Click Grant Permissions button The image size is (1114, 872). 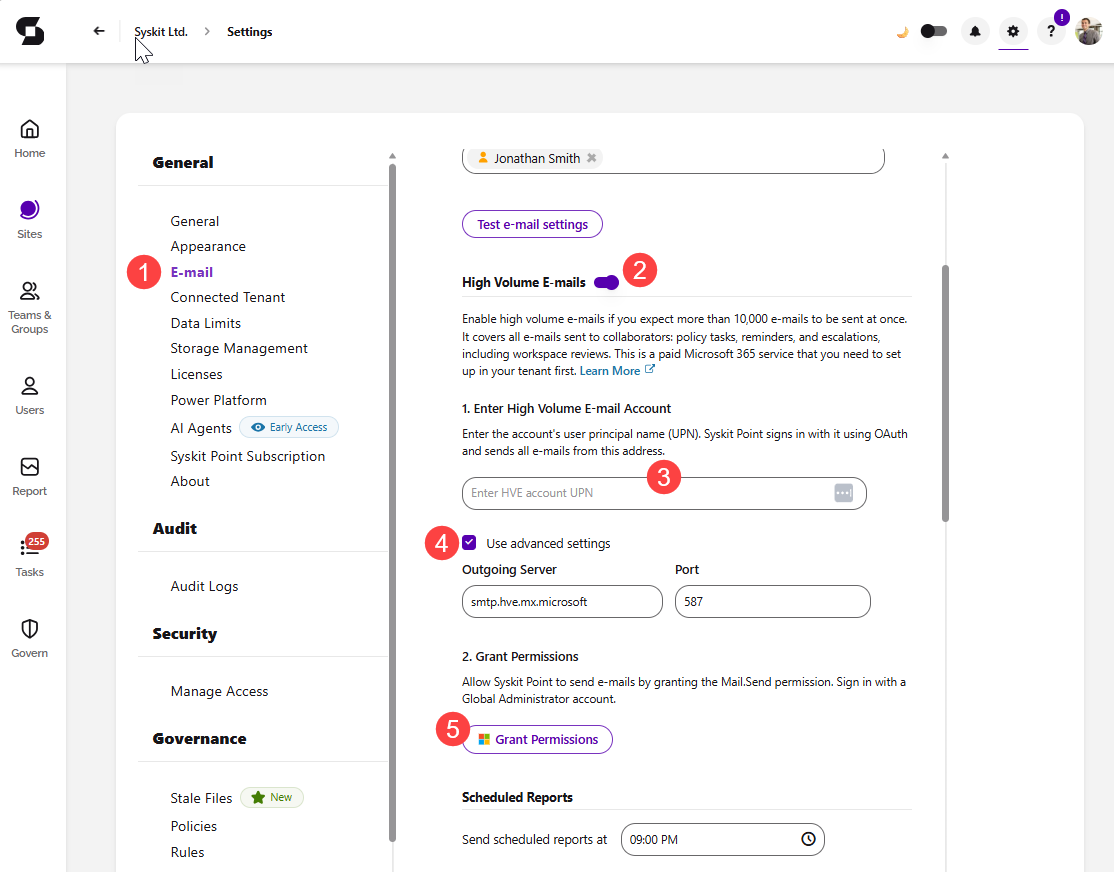coord(537,740)
